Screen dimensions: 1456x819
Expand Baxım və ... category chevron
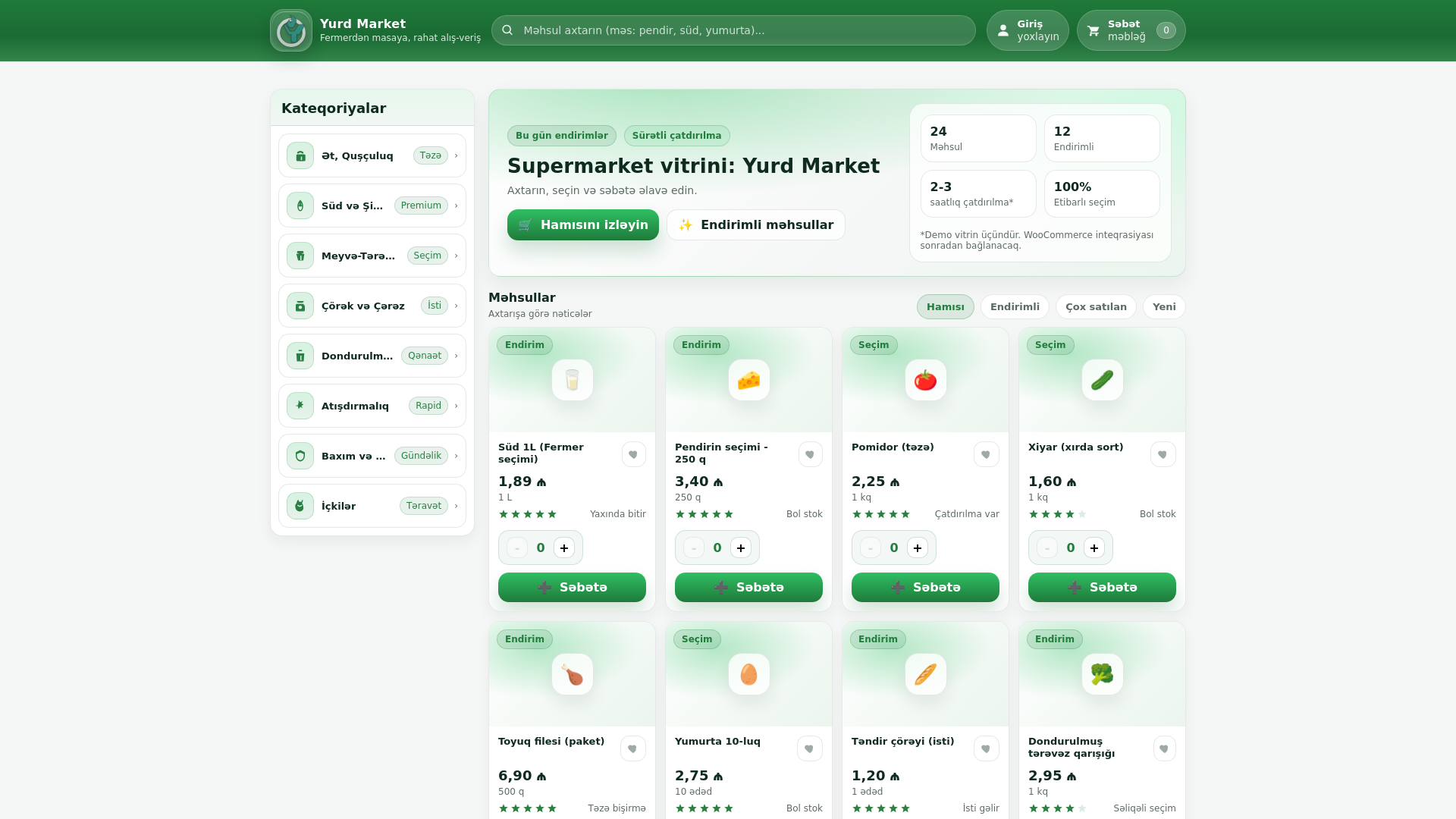coord(456,456)
